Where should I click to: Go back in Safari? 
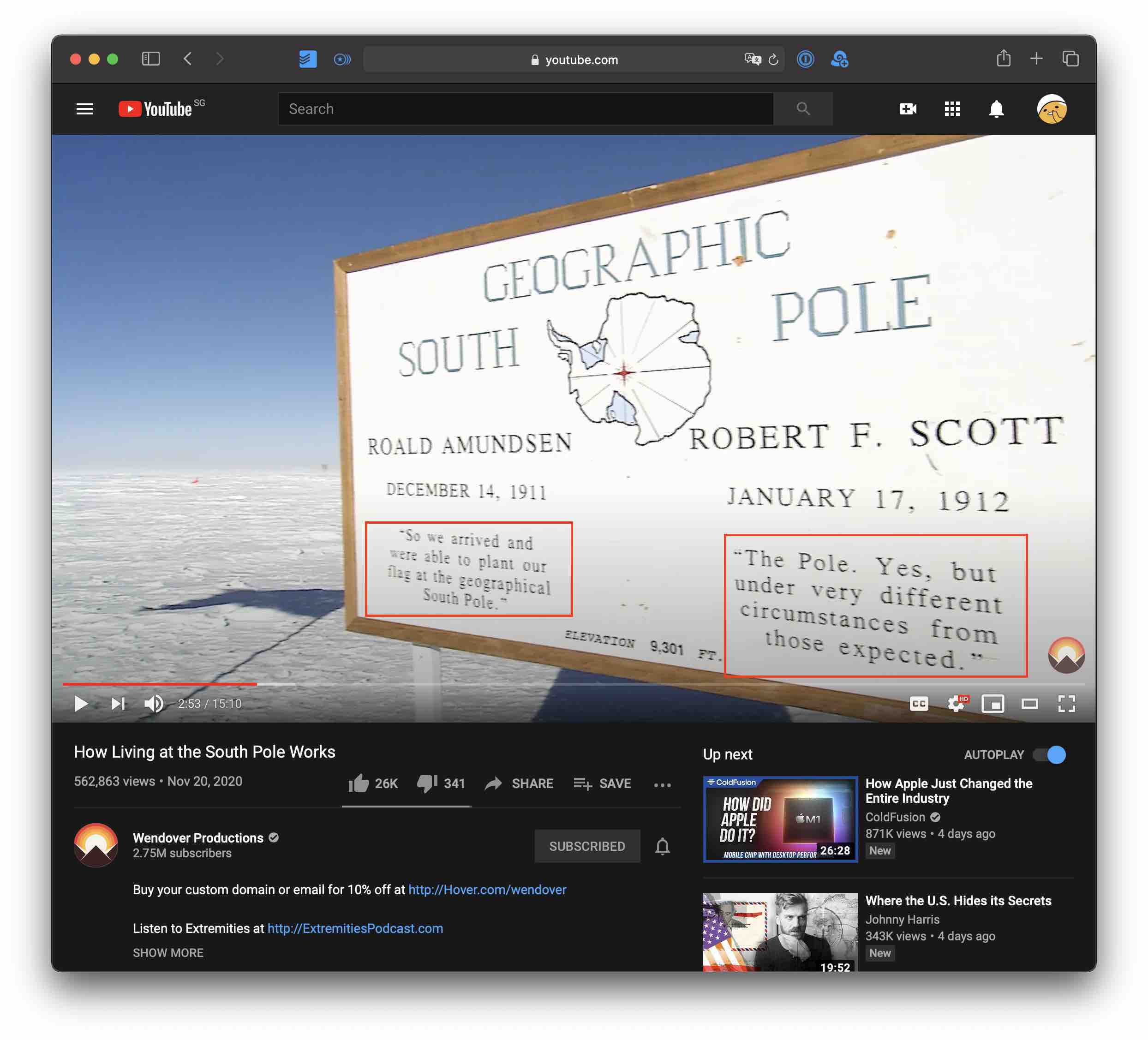click(187, 59)
